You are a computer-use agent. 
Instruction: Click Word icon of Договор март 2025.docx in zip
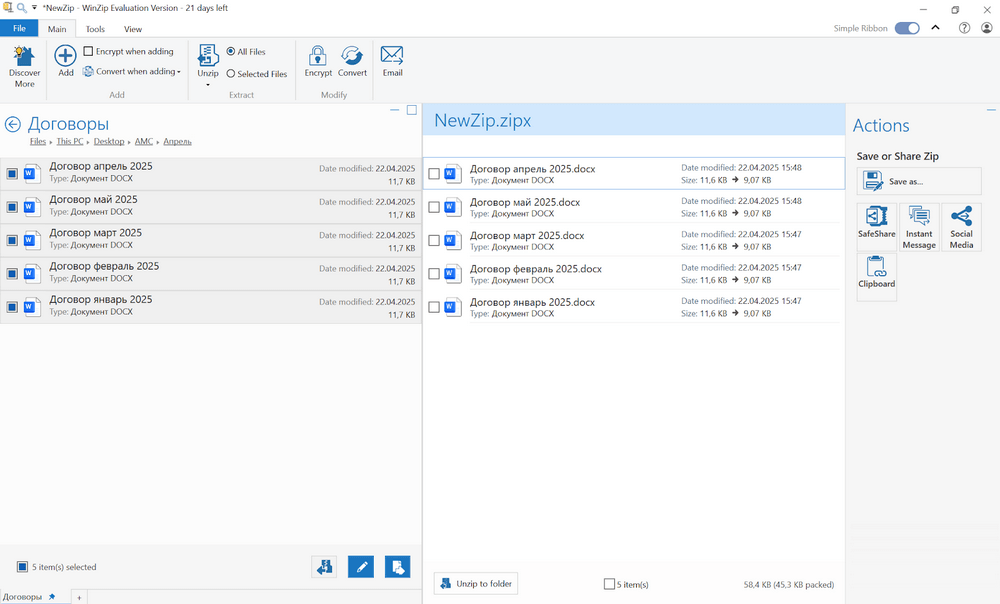click(x=453, y=240)
